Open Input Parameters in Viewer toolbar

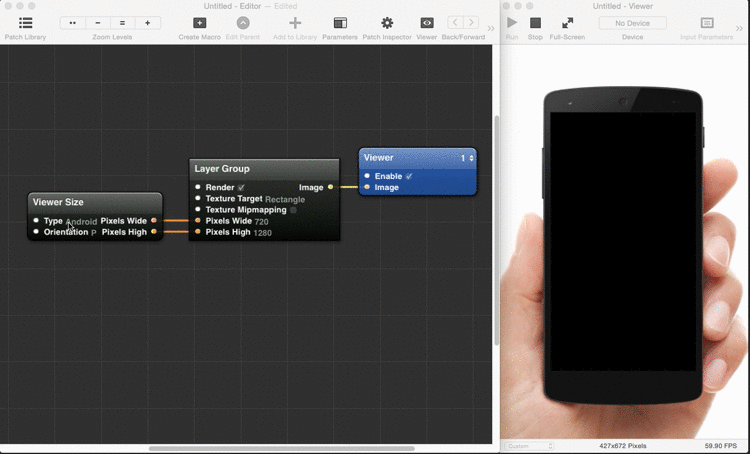tap(706, 23)
